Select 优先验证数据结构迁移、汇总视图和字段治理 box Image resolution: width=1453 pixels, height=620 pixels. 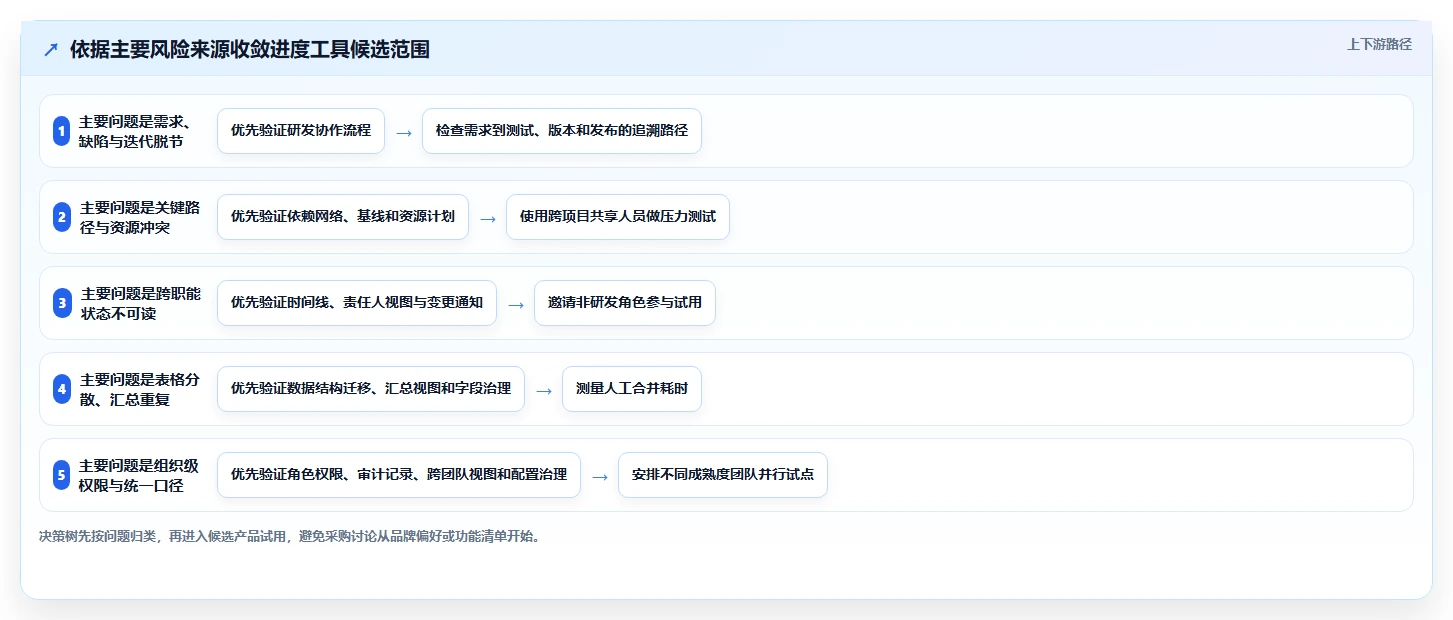pyautogui.click(x=371, y=389)
